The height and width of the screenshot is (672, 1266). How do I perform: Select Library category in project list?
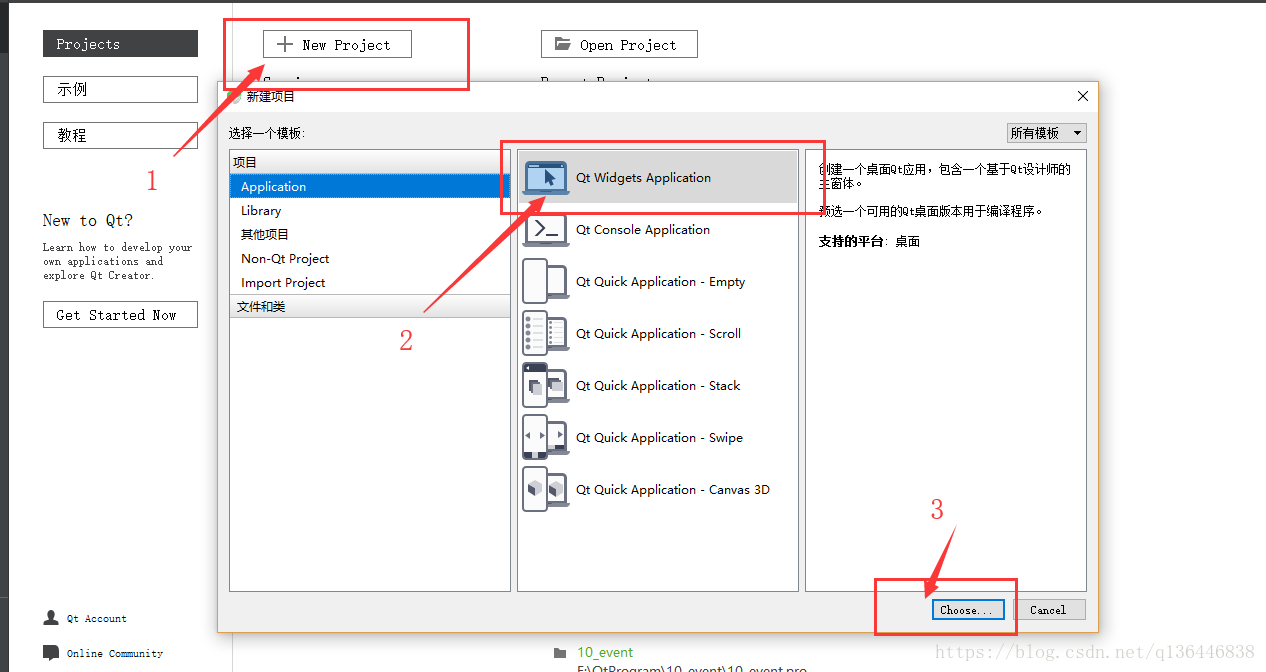tap(370, 210)
